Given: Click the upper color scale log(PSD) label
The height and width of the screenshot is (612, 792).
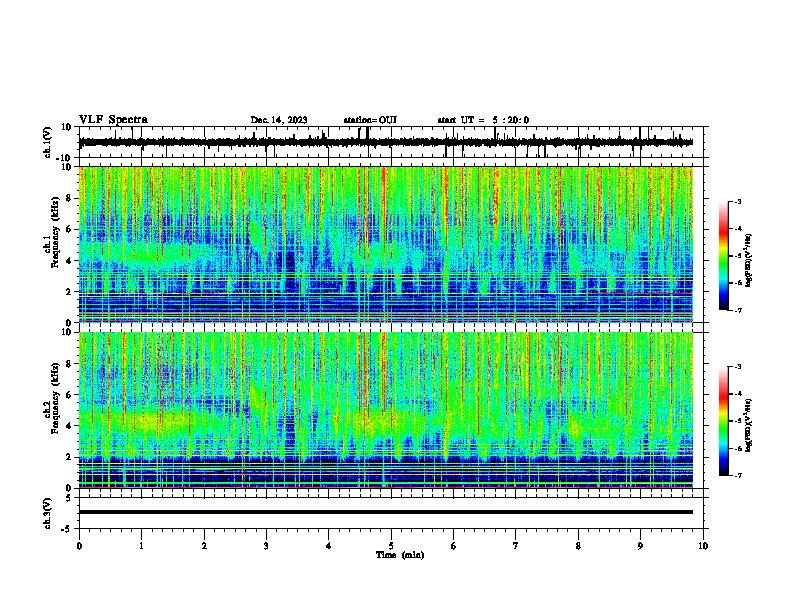Looking at the screenshot, I should click(750, 260).
